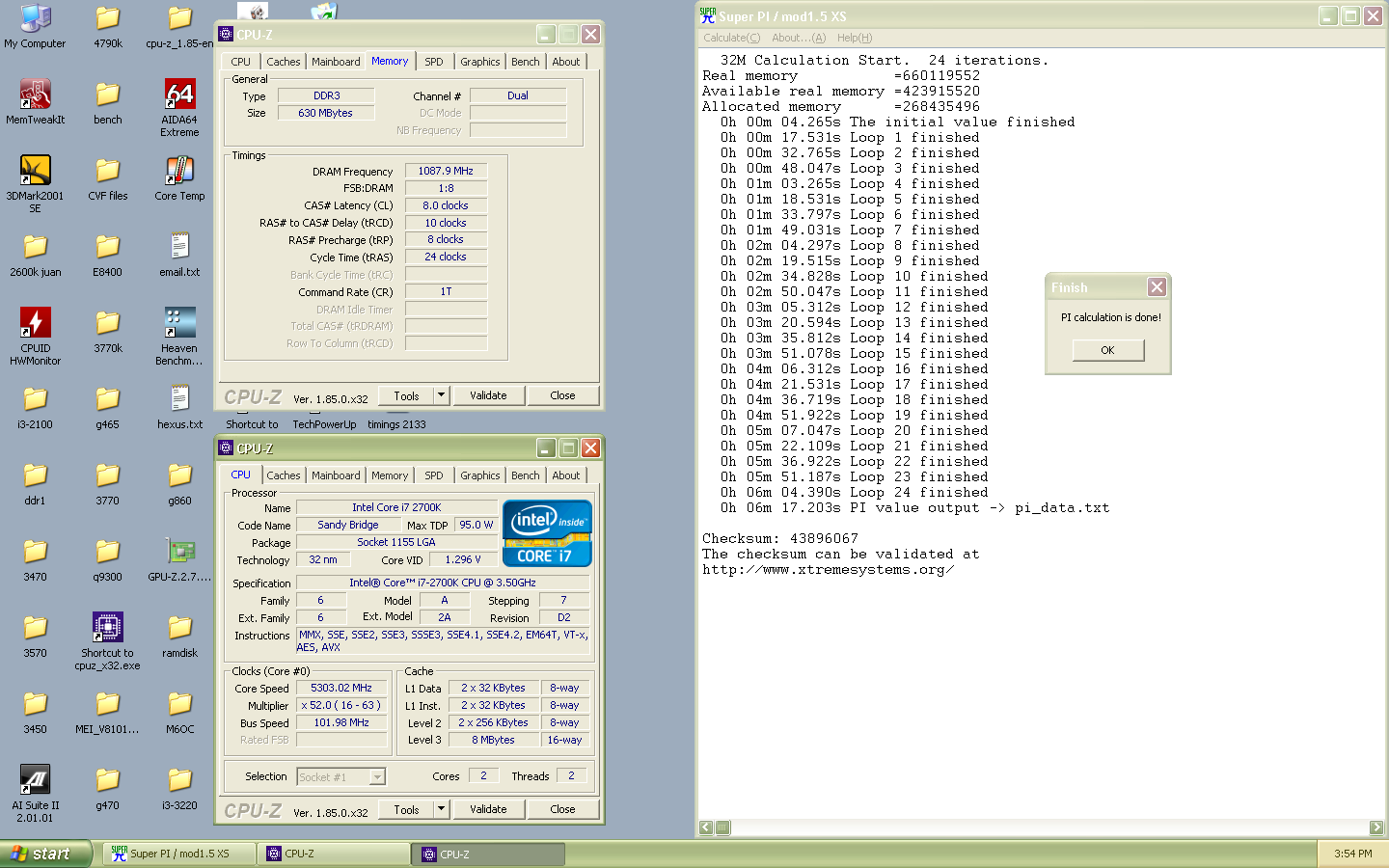The width and height of the screenshot is (1389, 868).
Task: Click DRAM Frequency value 1087.9 MHz
Action: [446, 171]
